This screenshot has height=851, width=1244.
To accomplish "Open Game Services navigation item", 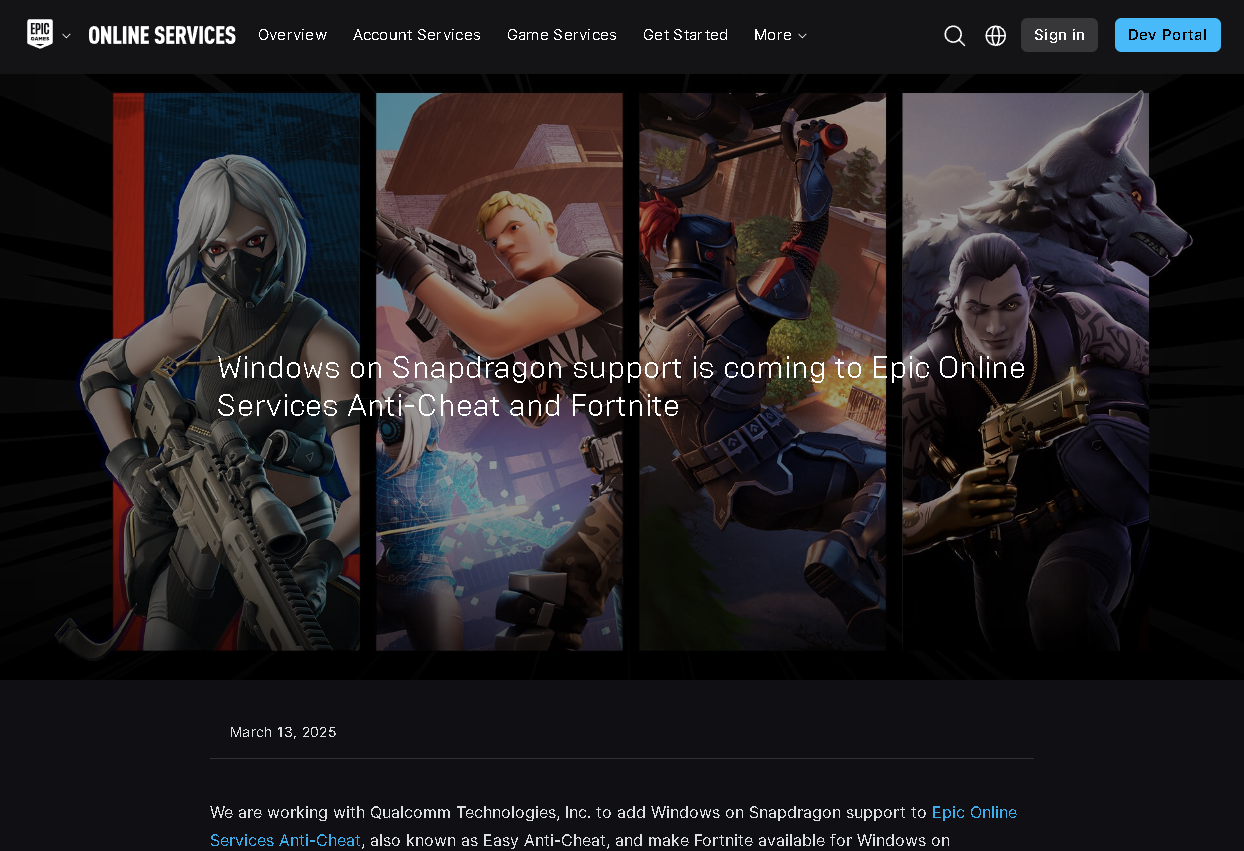I will [x=561, y=35].
